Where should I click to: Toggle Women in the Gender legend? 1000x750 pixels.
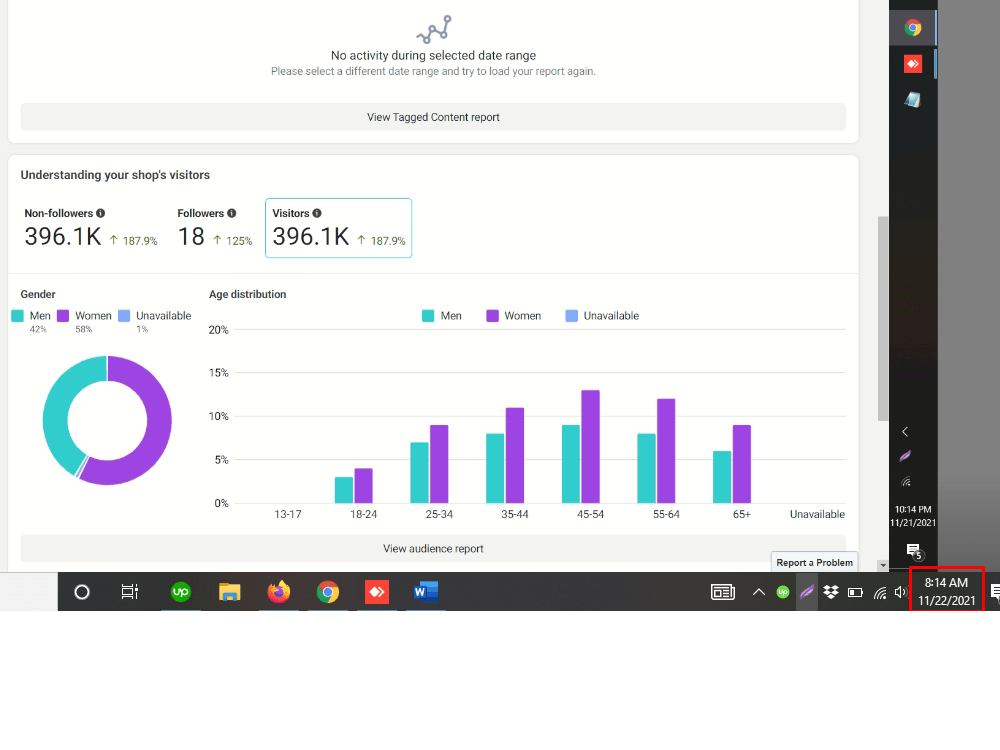tap(84, 316)
